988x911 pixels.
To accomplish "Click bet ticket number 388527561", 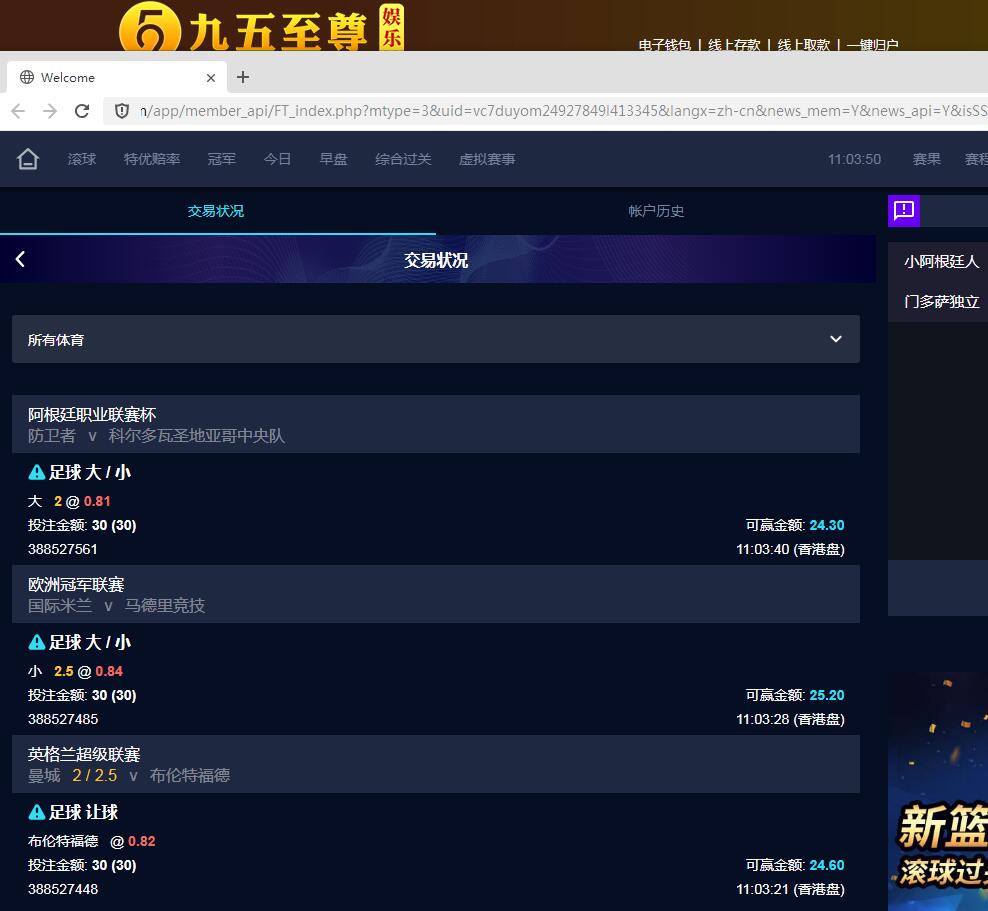I will pyautogui.click(x=63, y=549).
